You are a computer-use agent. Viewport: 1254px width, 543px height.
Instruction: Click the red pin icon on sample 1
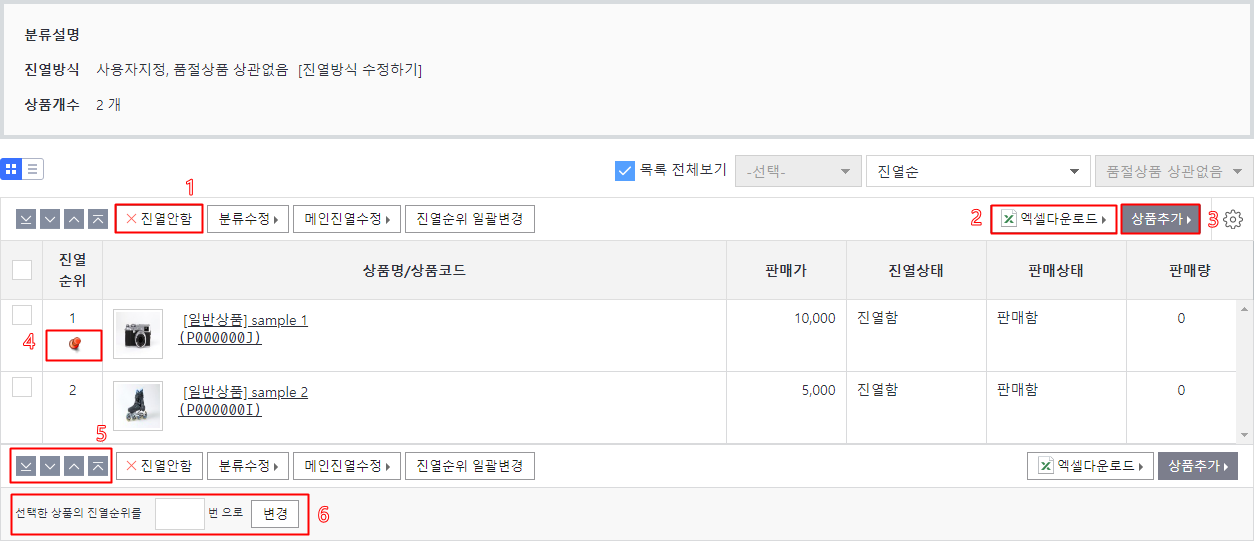(73, 345)
